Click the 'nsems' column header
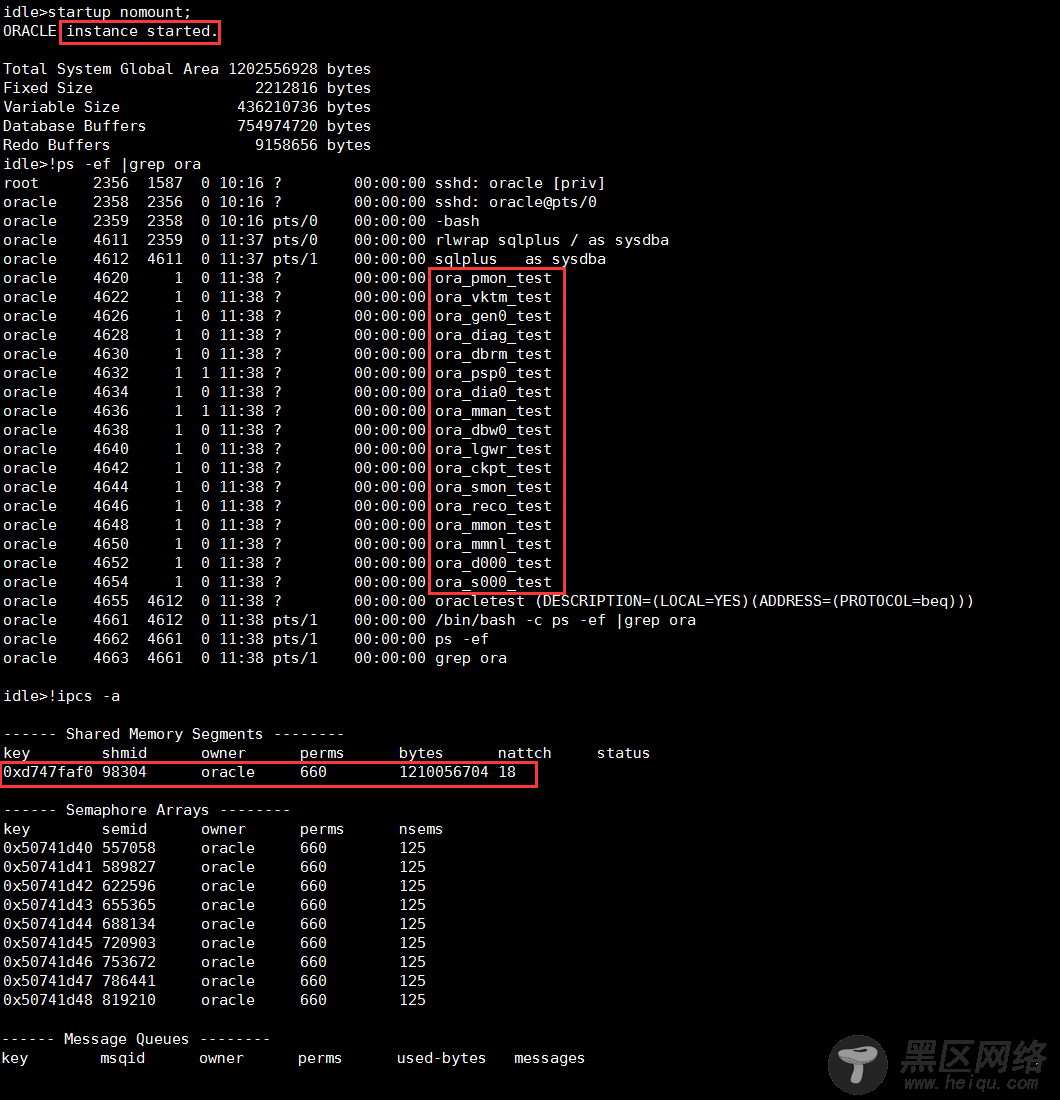Viewport: 1060px width, 1100px height. pyautogui.click(x=421, y=829)
